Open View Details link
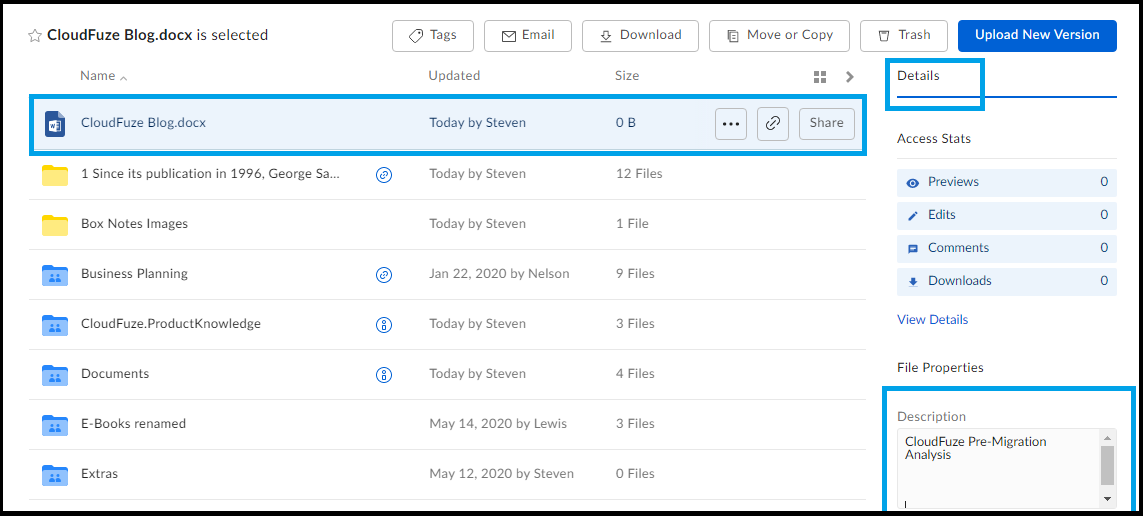Screen dimensions: 1143x516 932,319
